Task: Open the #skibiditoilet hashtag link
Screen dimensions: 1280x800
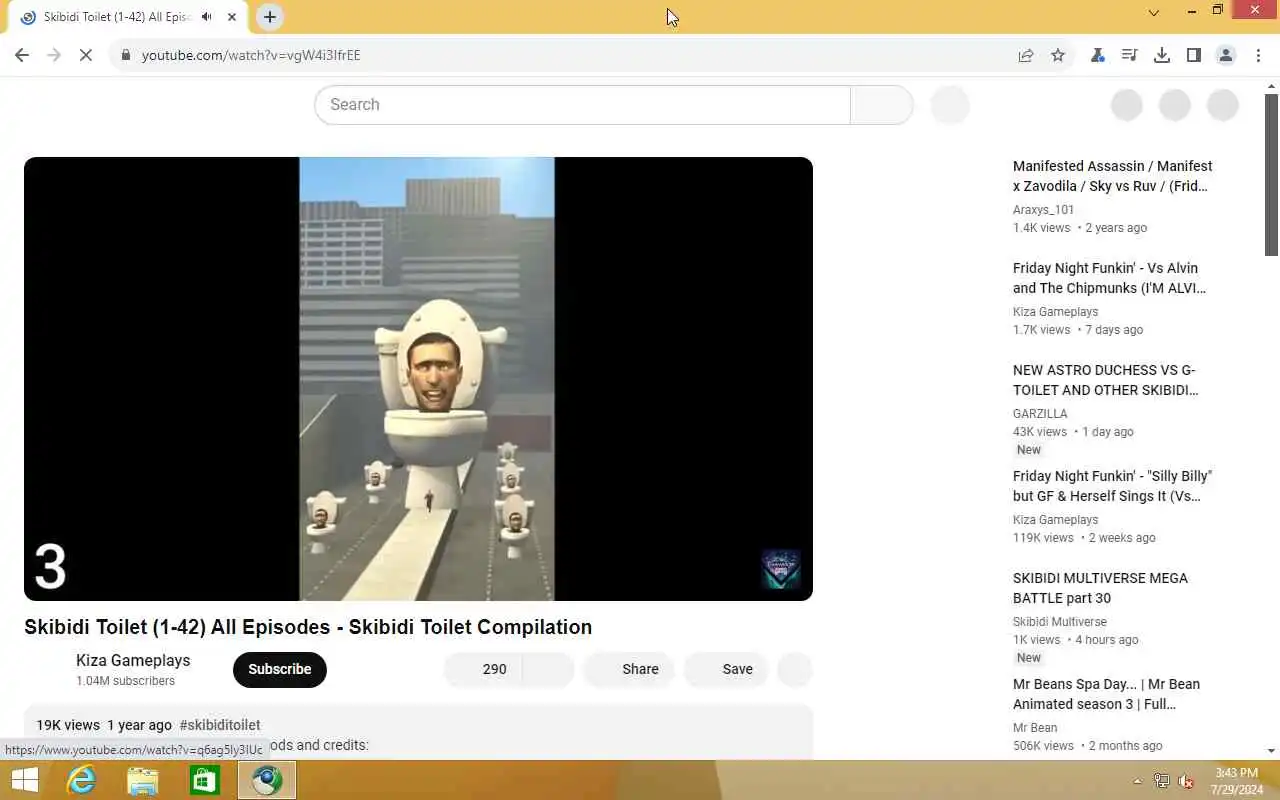Action: click(x=220, y=725)
